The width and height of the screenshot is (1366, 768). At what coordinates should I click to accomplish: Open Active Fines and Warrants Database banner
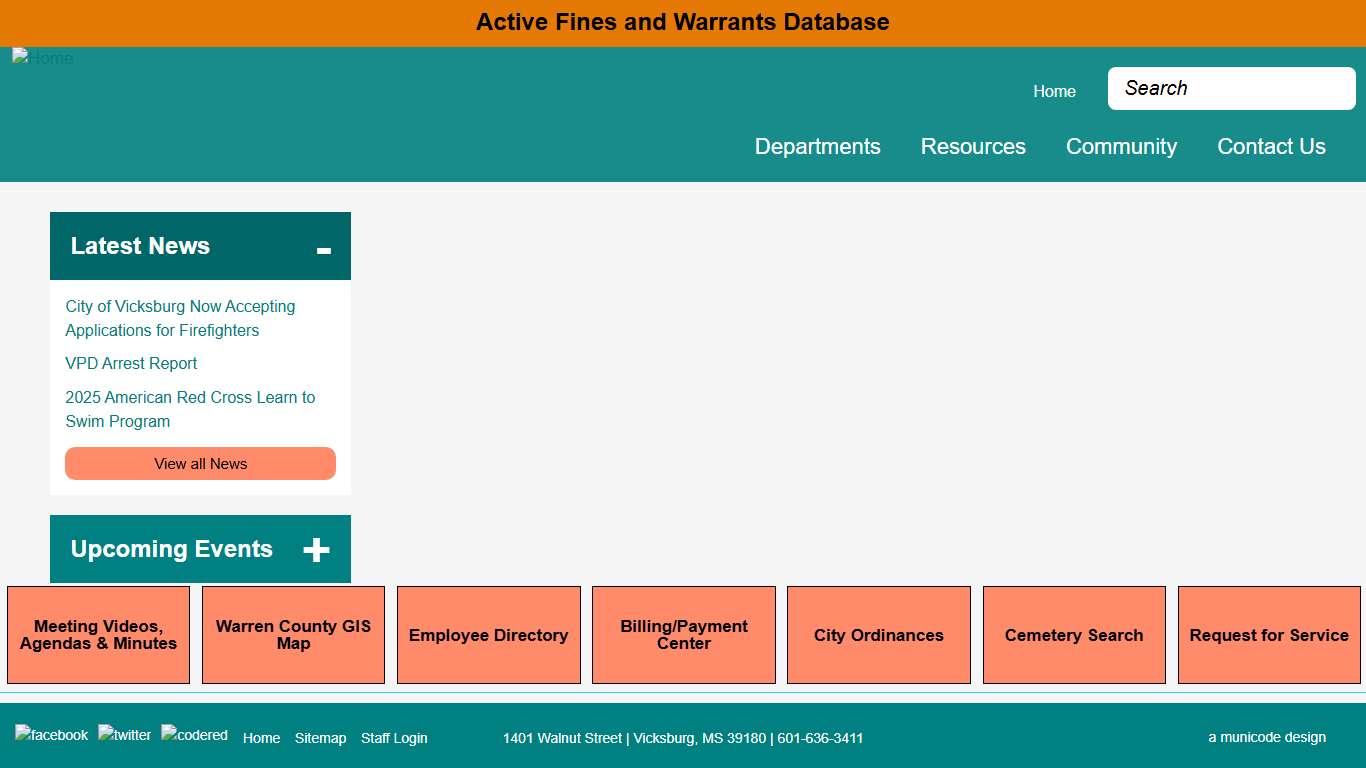point(682,22)
